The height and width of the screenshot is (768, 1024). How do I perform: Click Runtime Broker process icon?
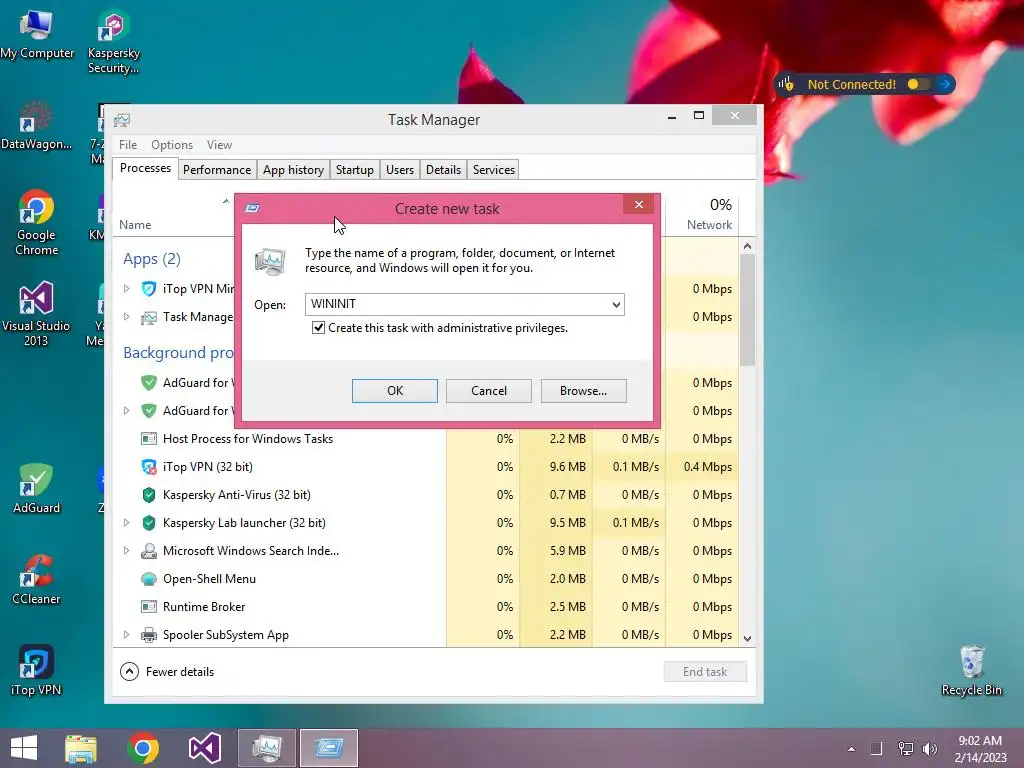pos(149,607)
